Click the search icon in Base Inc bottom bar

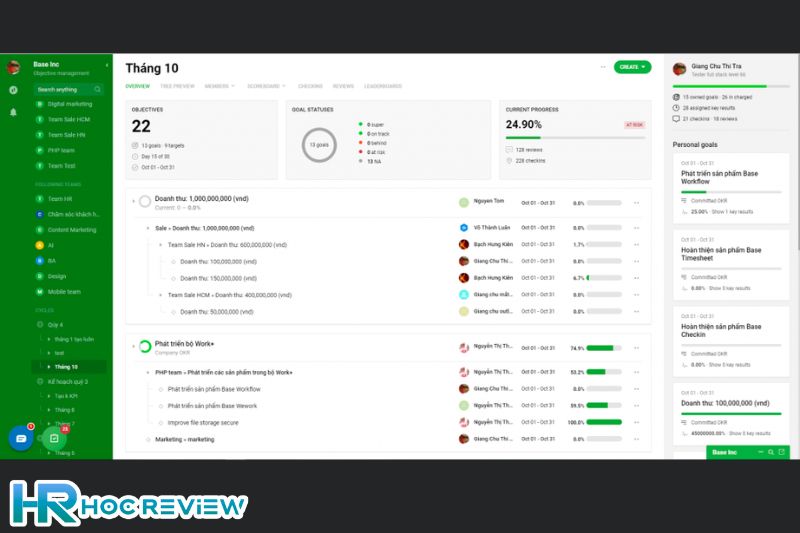[x=771, y=452]
